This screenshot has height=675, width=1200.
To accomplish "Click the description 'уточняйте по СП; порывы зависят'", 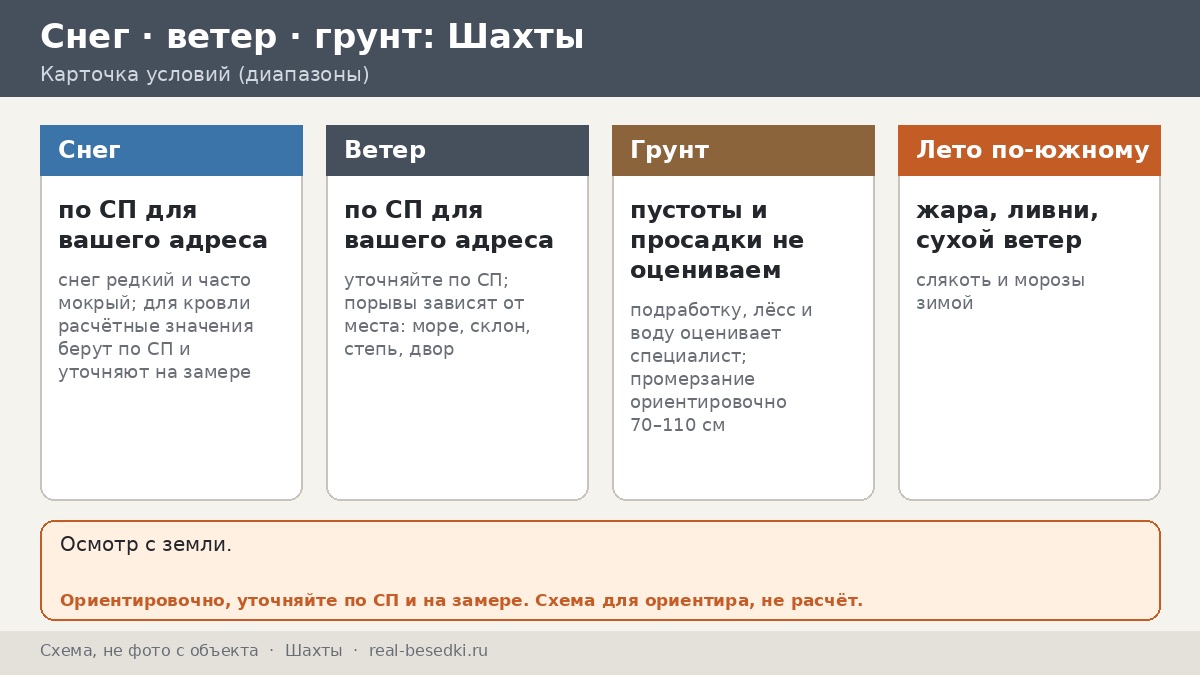I will coord(434,291).
